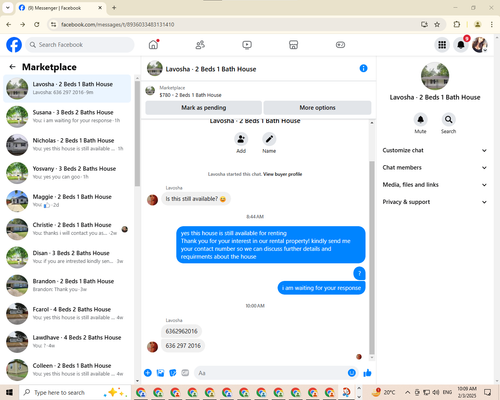
Task: Go back from Marketplace chat list
Action: (x=12, y=67)
